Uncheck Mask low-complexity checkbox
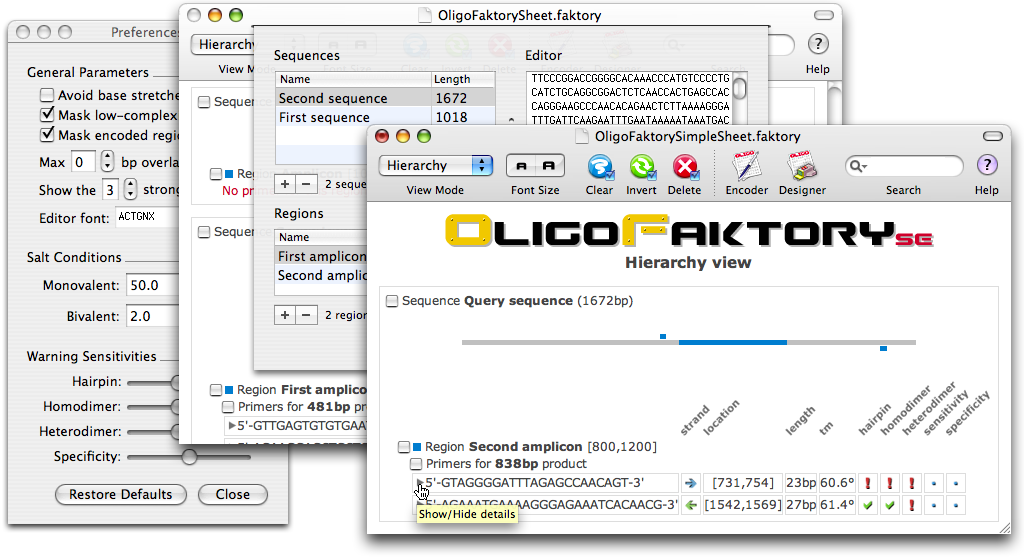Image resolution: width=1024 pixels, height=557 pixels. coord(47,115)
